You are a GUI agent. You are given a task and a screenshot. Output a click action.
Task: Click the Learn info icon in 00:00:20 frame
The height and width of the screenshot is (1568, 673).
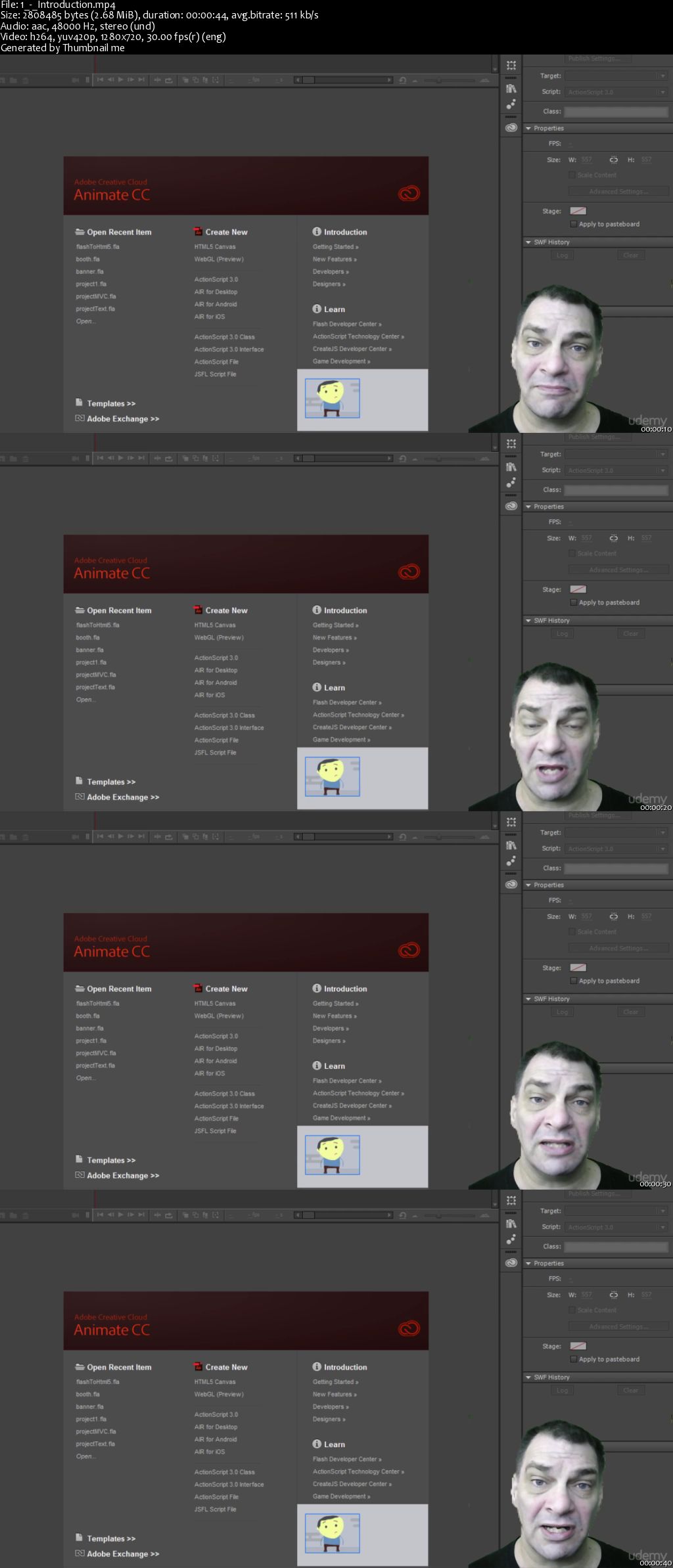pos(317,687)
